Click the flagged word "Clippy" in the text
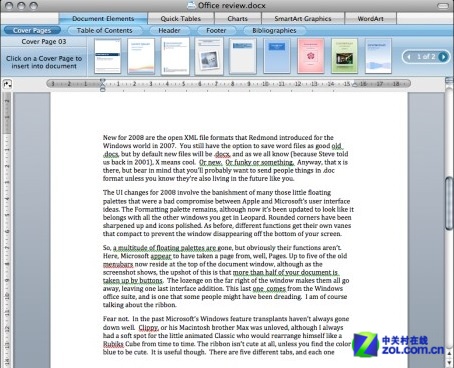Viewport: 454px width, 368px height. tap(148, 327)
